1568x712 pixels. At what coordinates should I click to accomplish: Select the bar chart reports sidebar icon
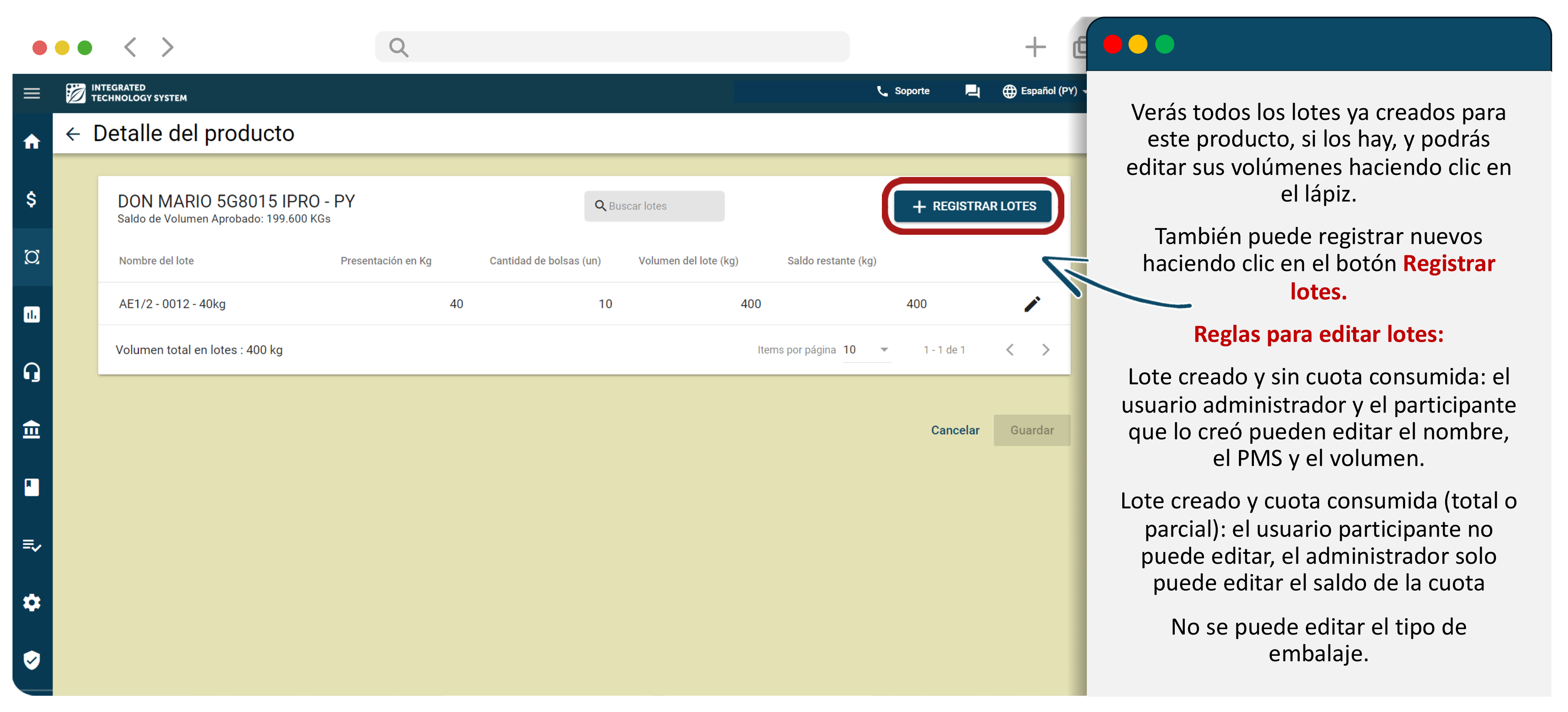(32, 314)
